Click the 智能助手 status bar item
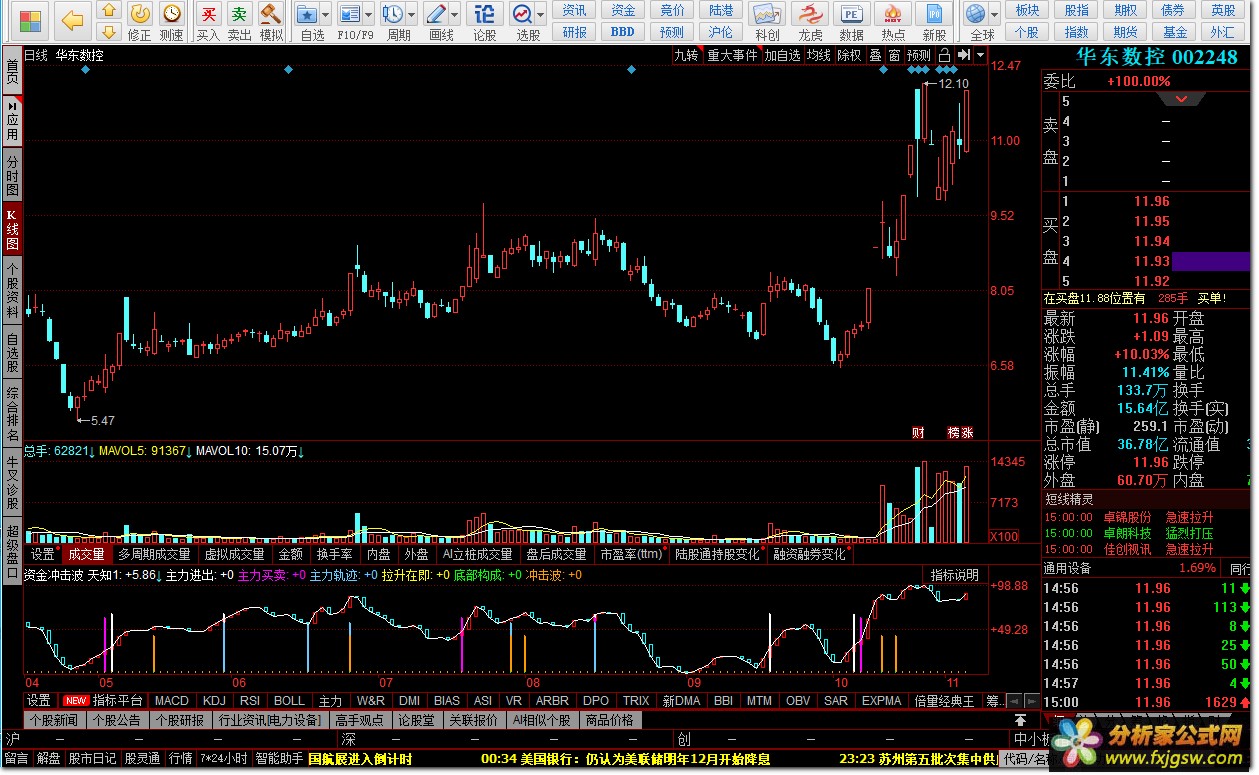This screenshot has height=775, width=1259. [x=278, y=759]
